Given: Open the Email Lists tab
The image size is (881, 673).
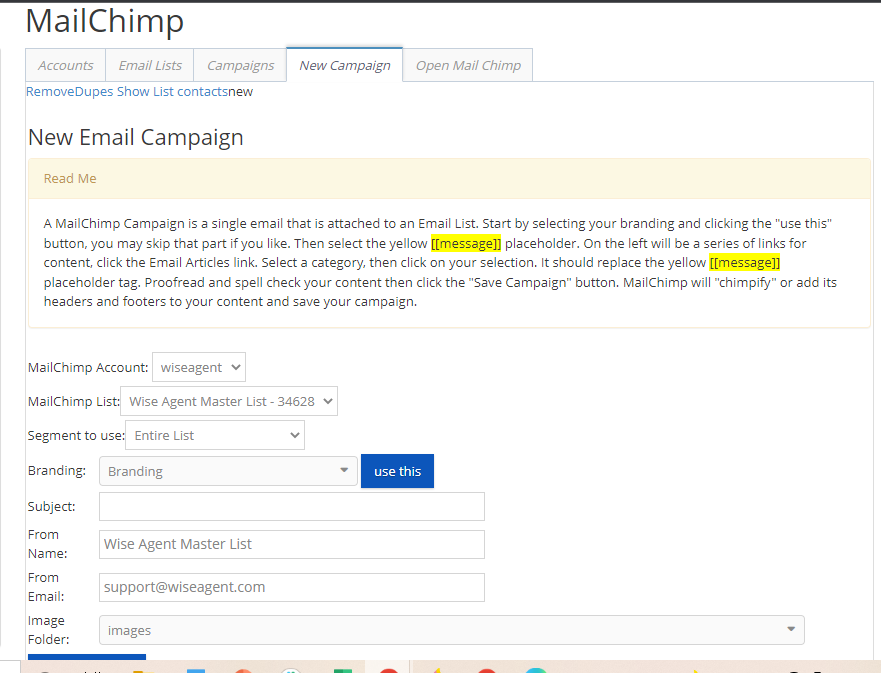Looking at the screenshot, I should coord(150,65).
